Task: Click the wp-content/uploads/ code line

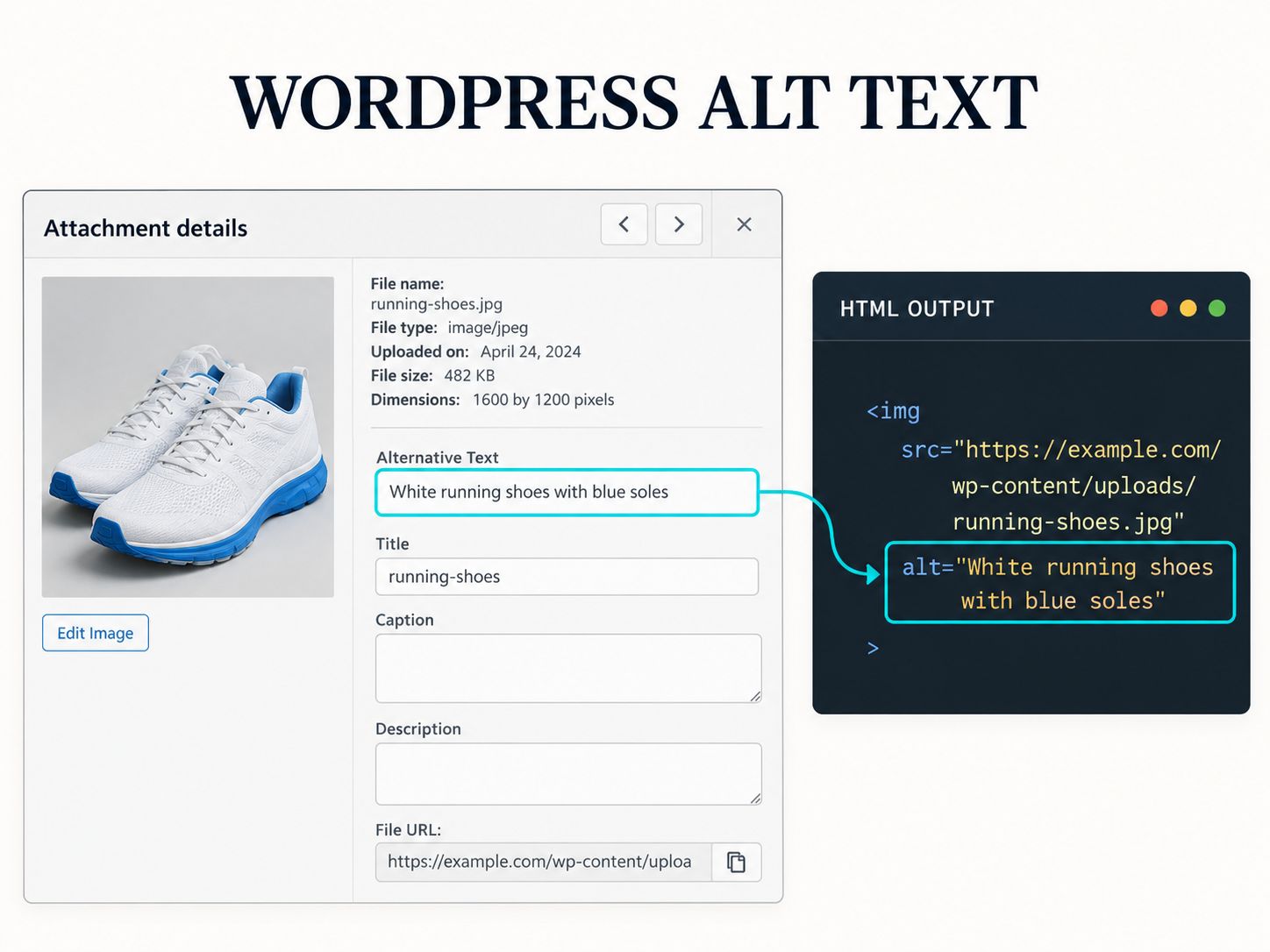Action: point(1074,486)
